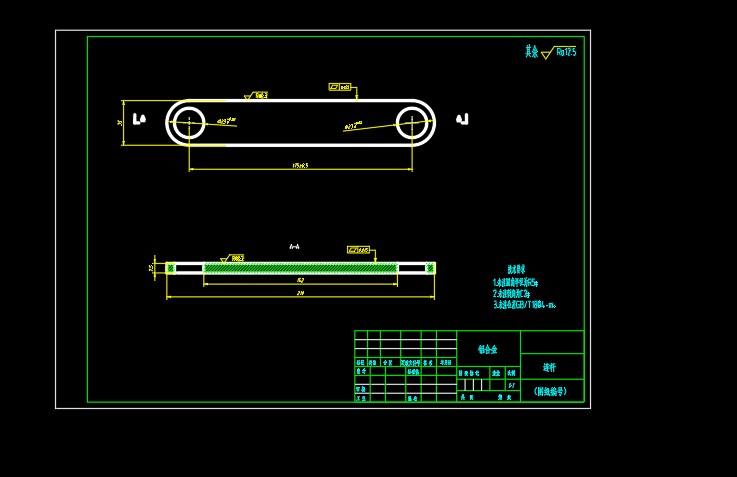This screenshot has height=477, width=737.
Task: Select the left section cutting mark A
Action: (x=139, y=119)
